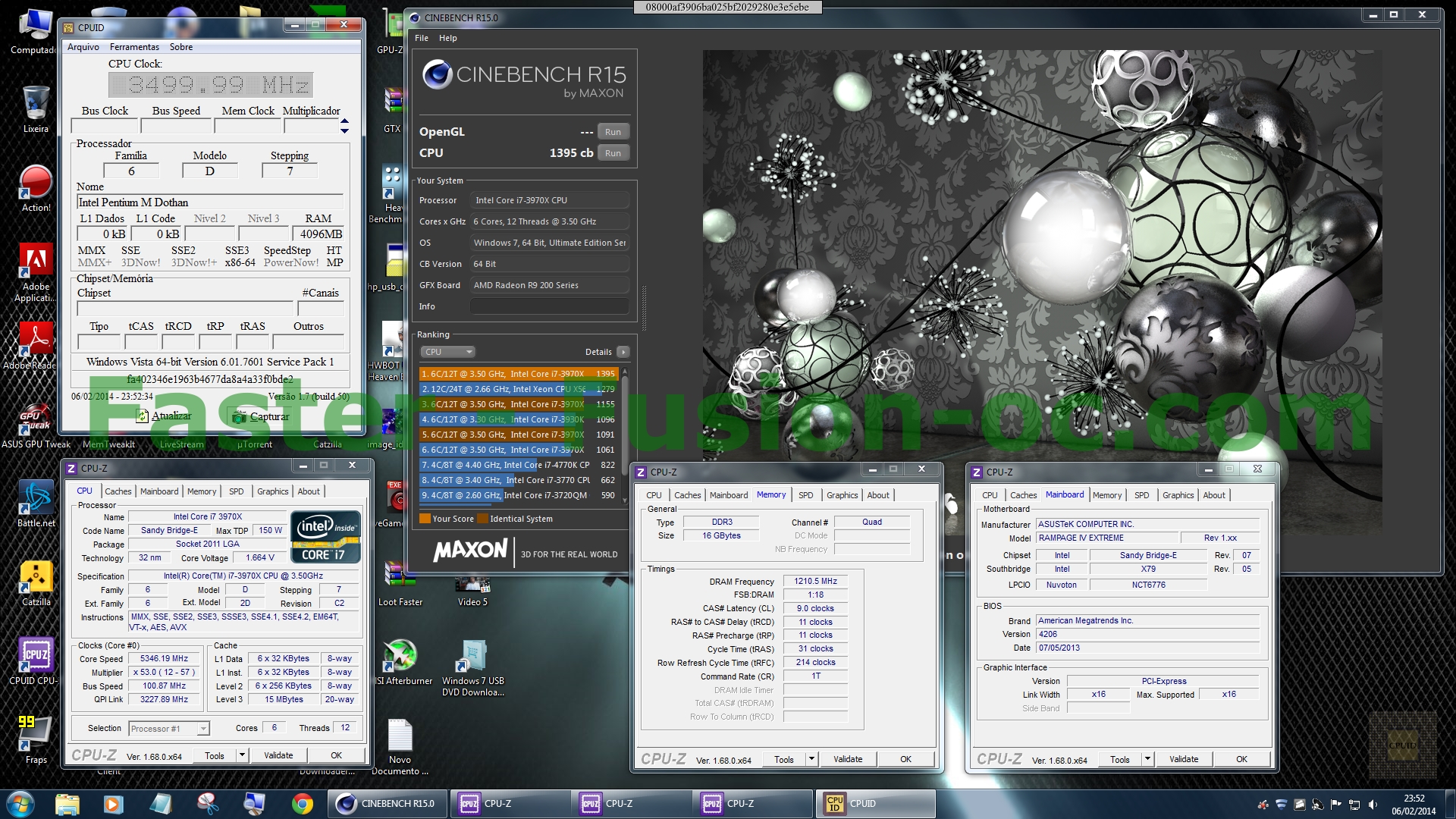Open Ferramentas menu in CPUID window
Viewport: 1456px width, 819px height.
(x=134, y=47)
